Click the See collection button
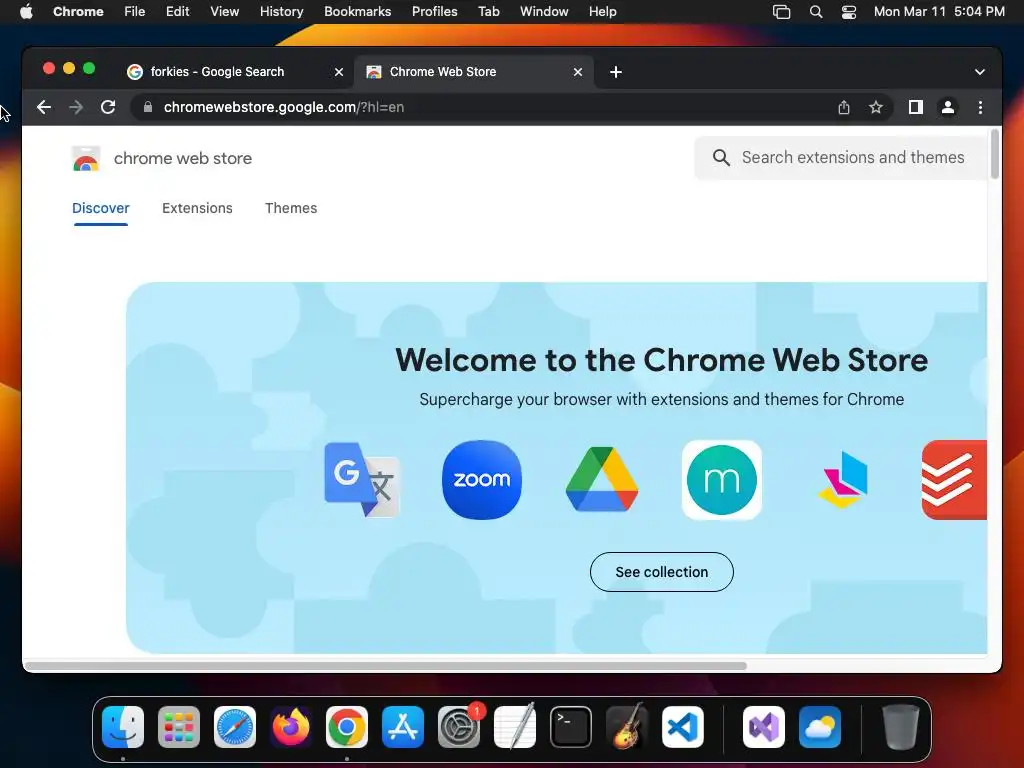 pos(662,572)
